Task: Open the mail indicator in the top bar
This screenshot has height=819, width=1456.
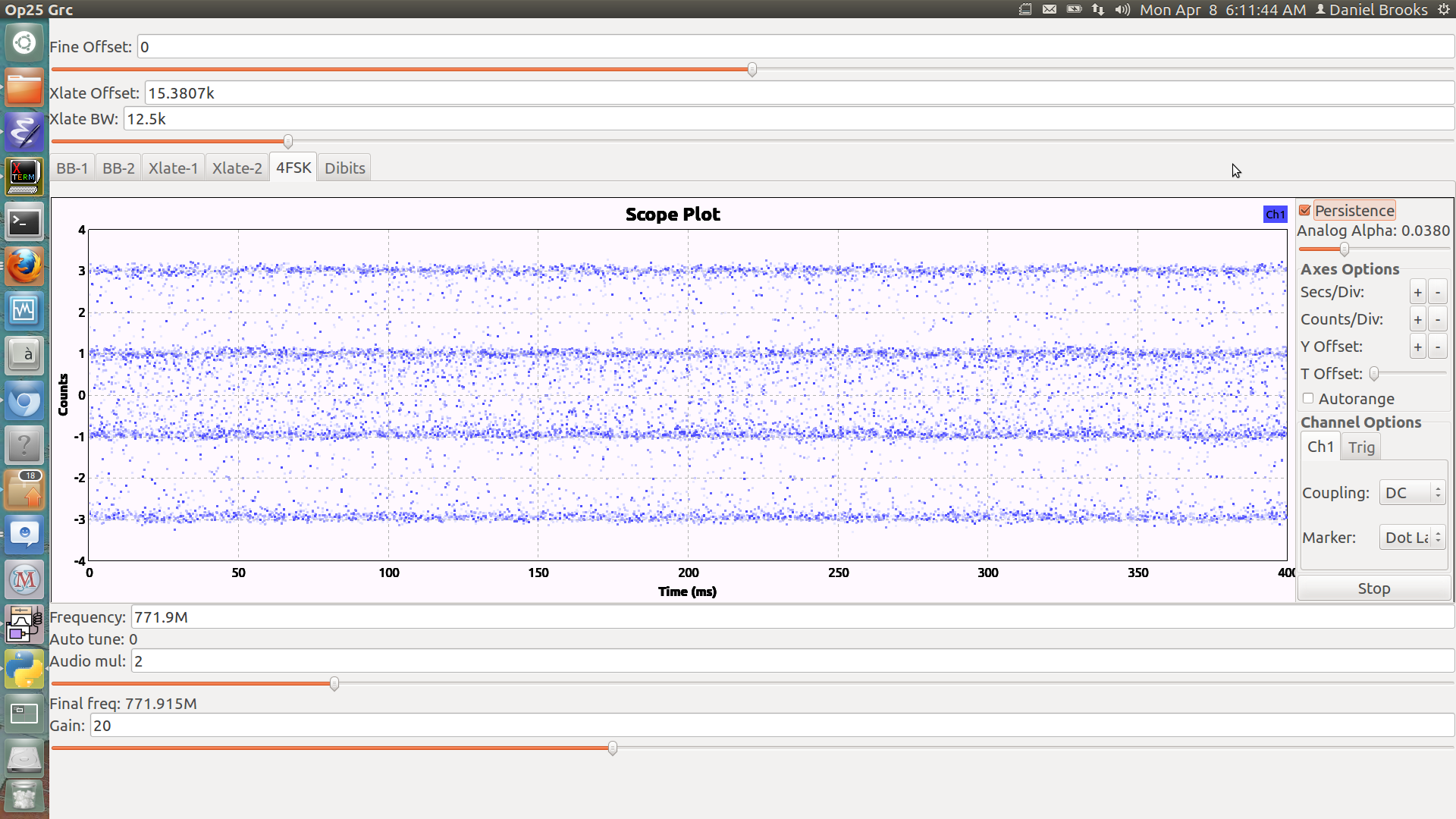Action: click(1050, 9)
